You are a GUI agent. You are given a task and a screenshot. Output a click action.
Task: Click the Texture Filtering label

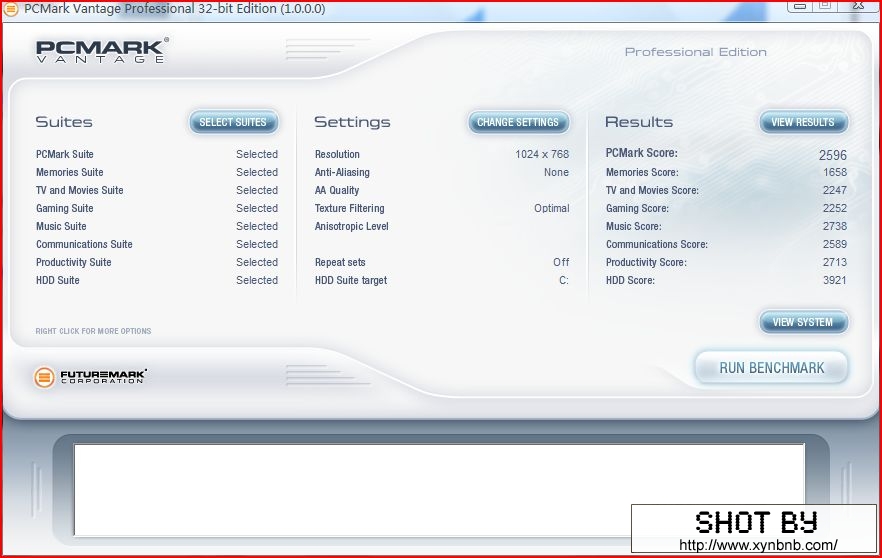349,208
